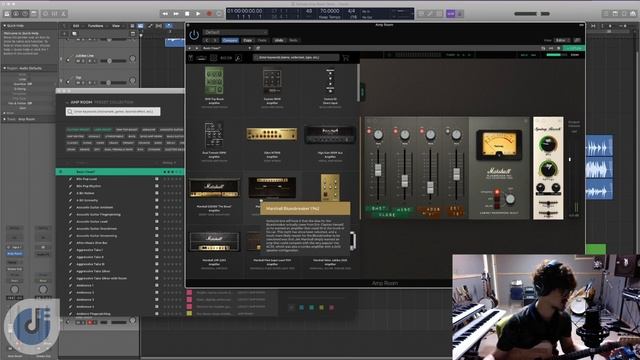
Task: Toggle the first mic channel red button
Action: pyautogui.click(x=369, y=131)
